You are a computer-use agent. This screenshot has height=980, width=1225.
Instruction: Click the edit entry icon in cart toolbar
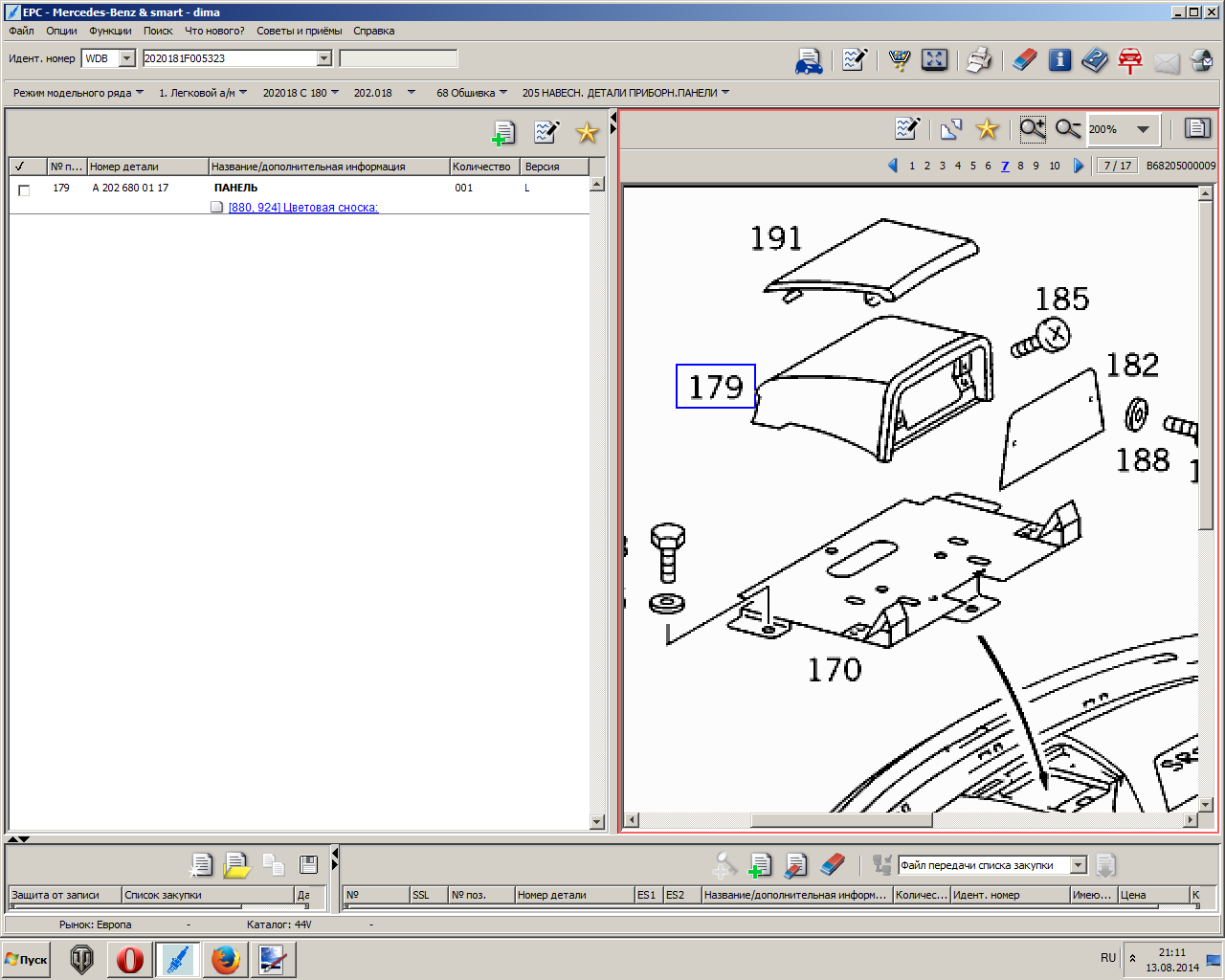795,865
